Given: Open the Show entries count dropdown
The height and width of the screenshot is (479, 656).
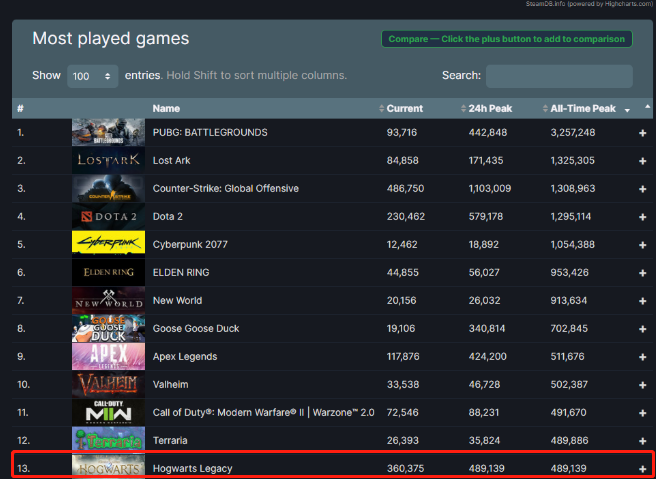Looking at the screenshot, I should coord(92,76).
